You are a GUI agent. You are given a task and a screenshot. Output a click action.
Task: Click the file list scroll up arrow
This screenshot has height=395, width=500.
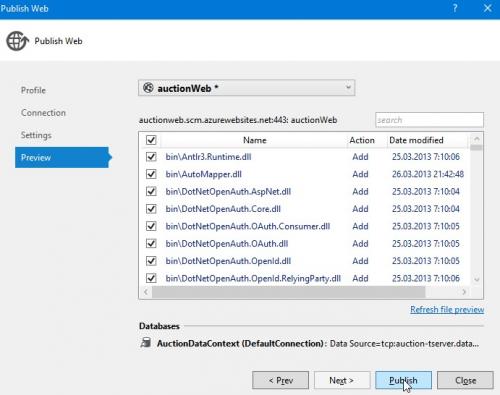(x=477, y=139)
